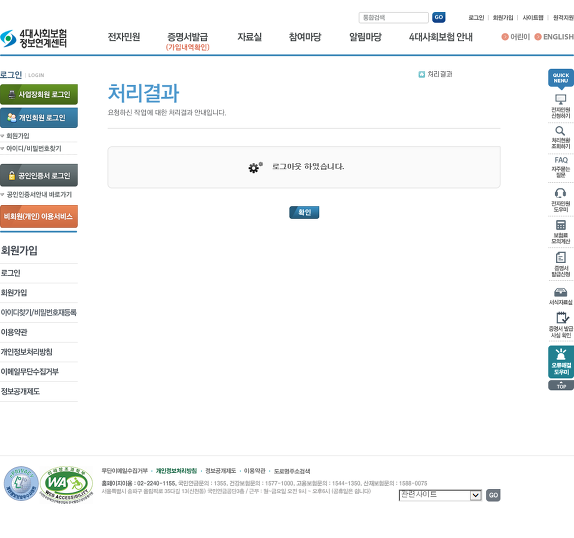Open the 알림마당 main menu
The height and width of the screenshot is (538, 574).
pos(365,37)
